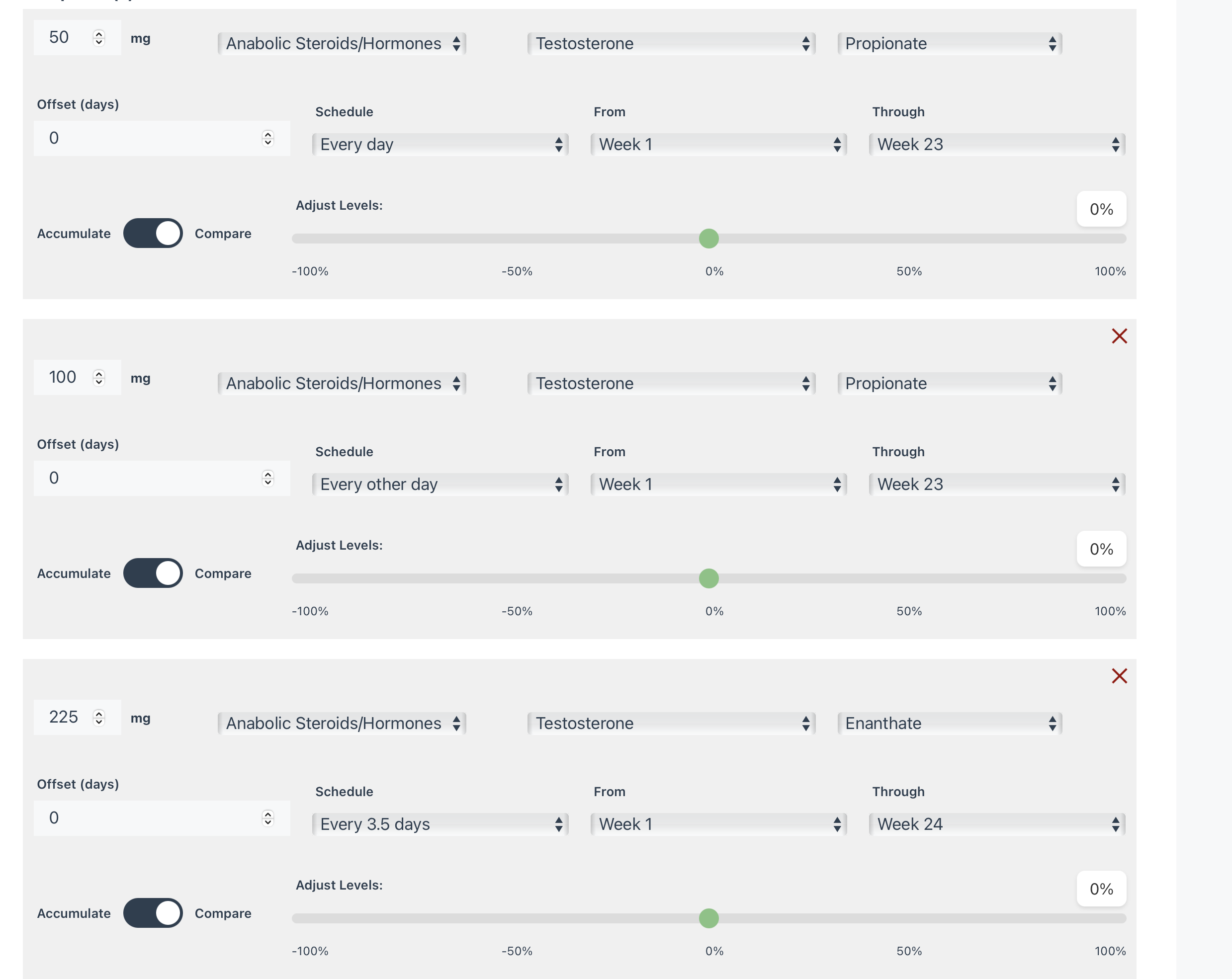Click offset stepper in first compound row
This screenshot has height=979, width=1232.
point(267,138)
